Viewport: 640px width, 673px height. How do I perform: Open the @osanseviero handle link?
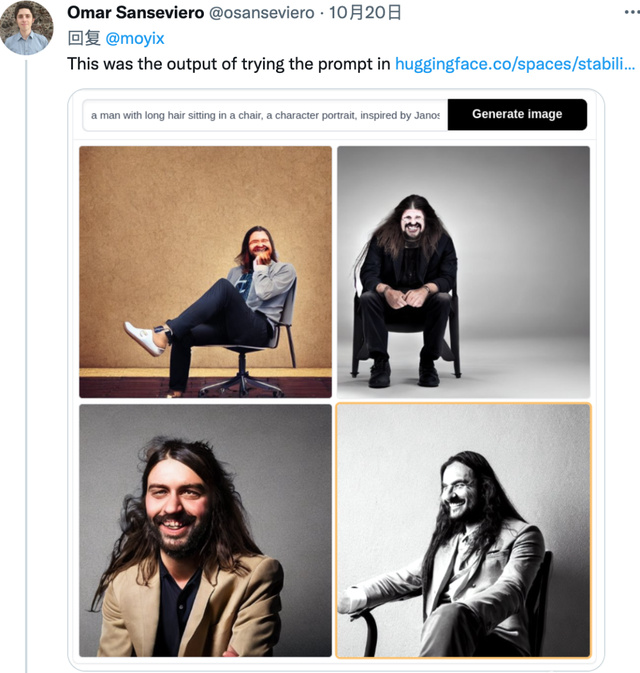click(x=260, y=13)
